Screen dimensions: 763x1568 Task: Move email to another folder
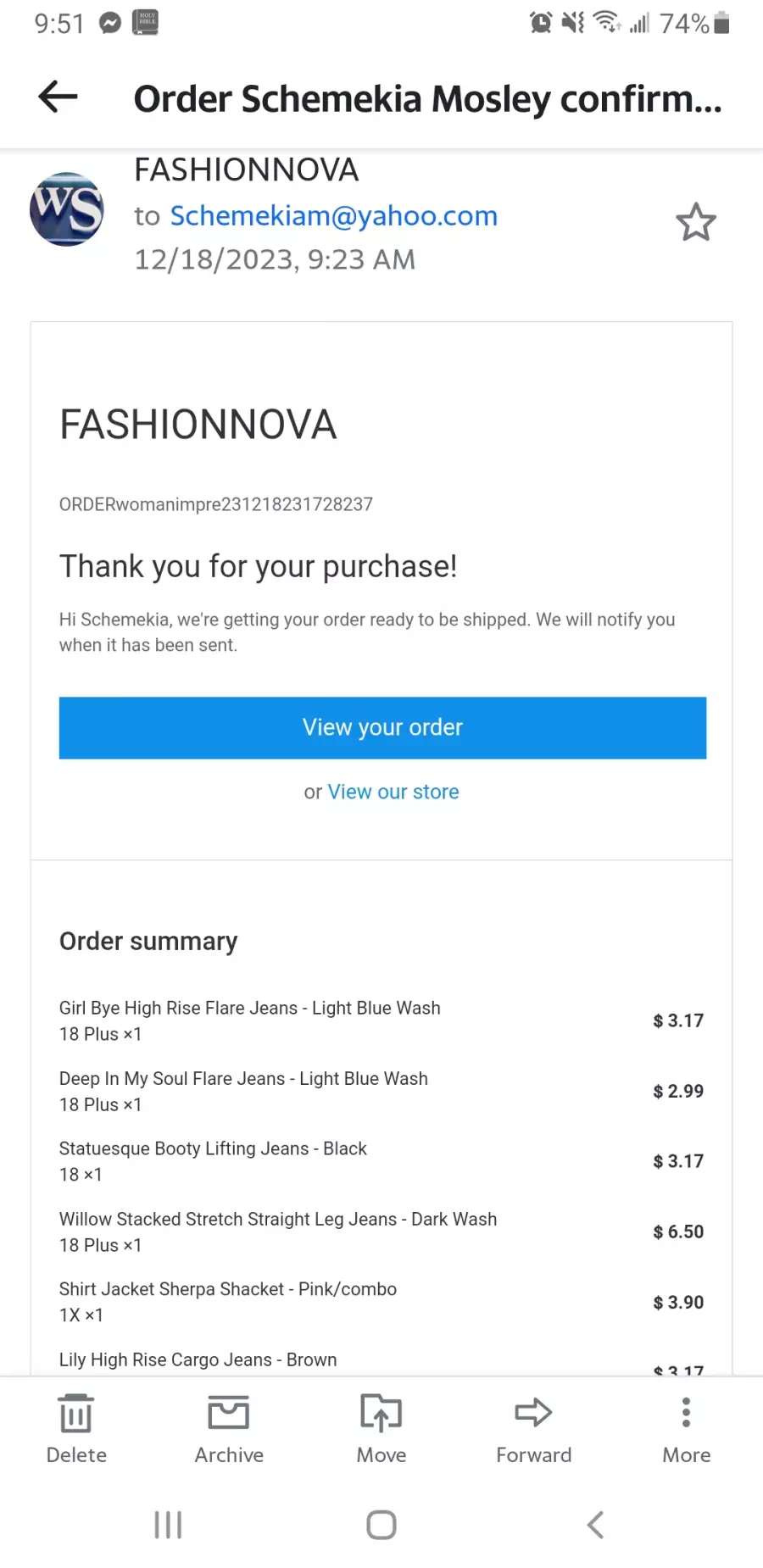coord(381,1429)
